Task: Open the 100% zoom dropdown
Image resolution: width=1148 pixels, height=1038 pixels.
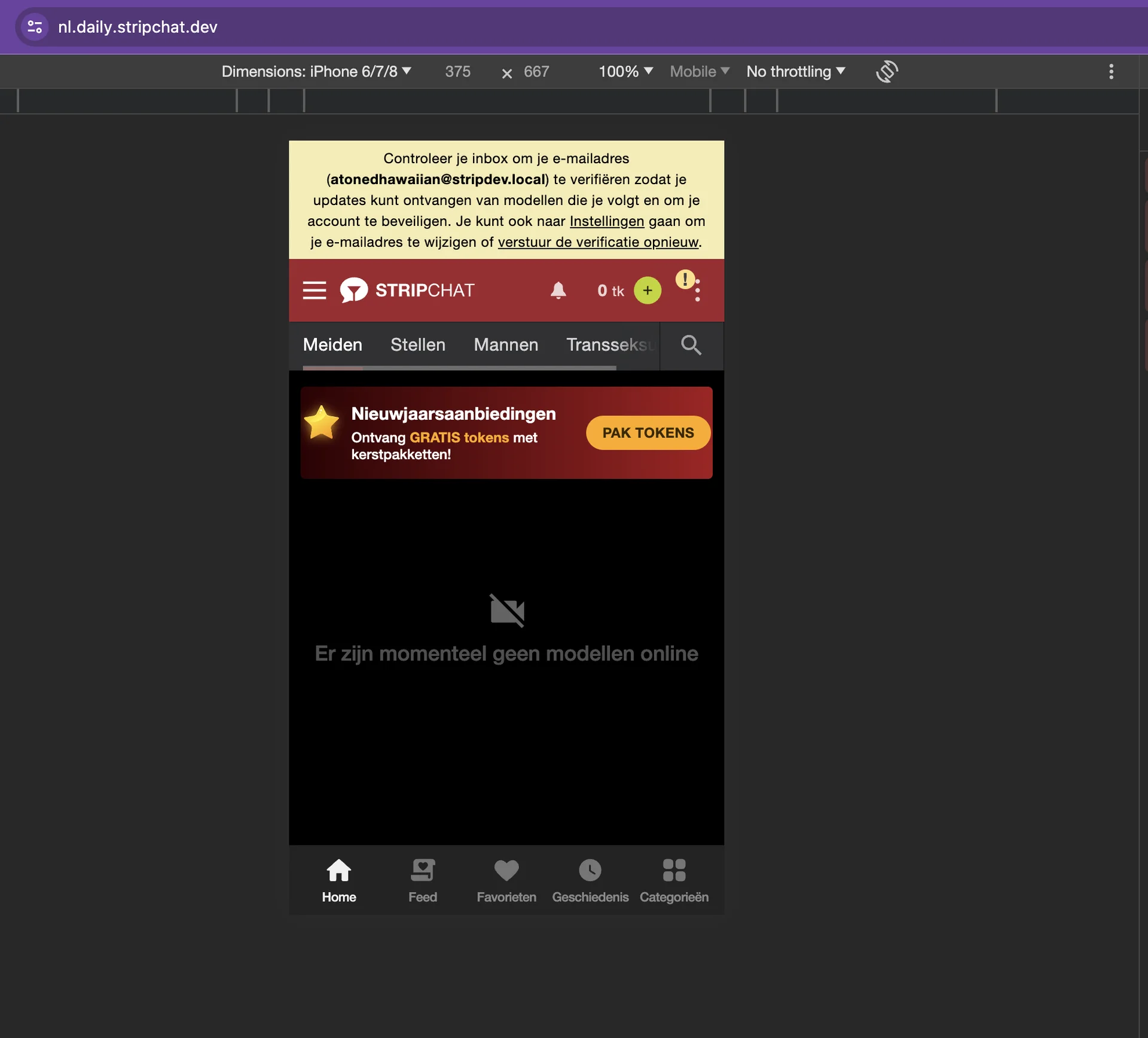Action: (625, 72)
